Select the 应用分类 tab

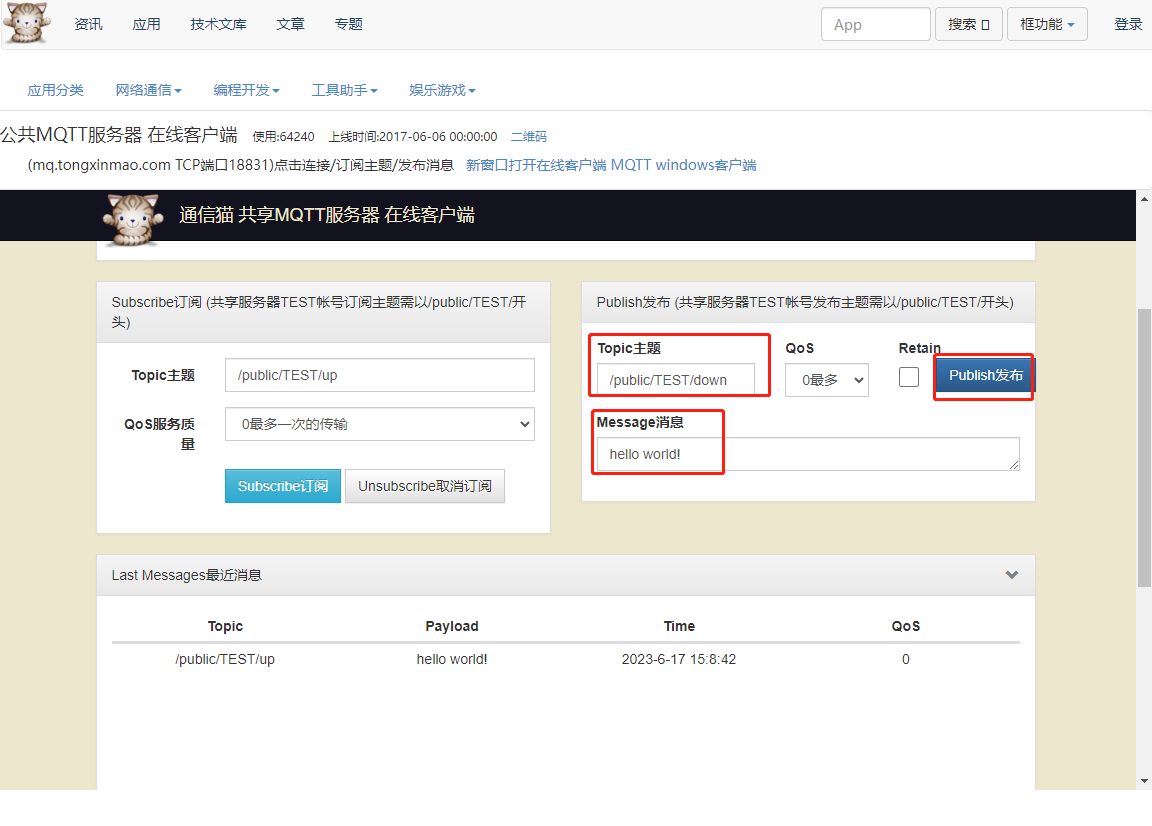[x=55, y=90]
